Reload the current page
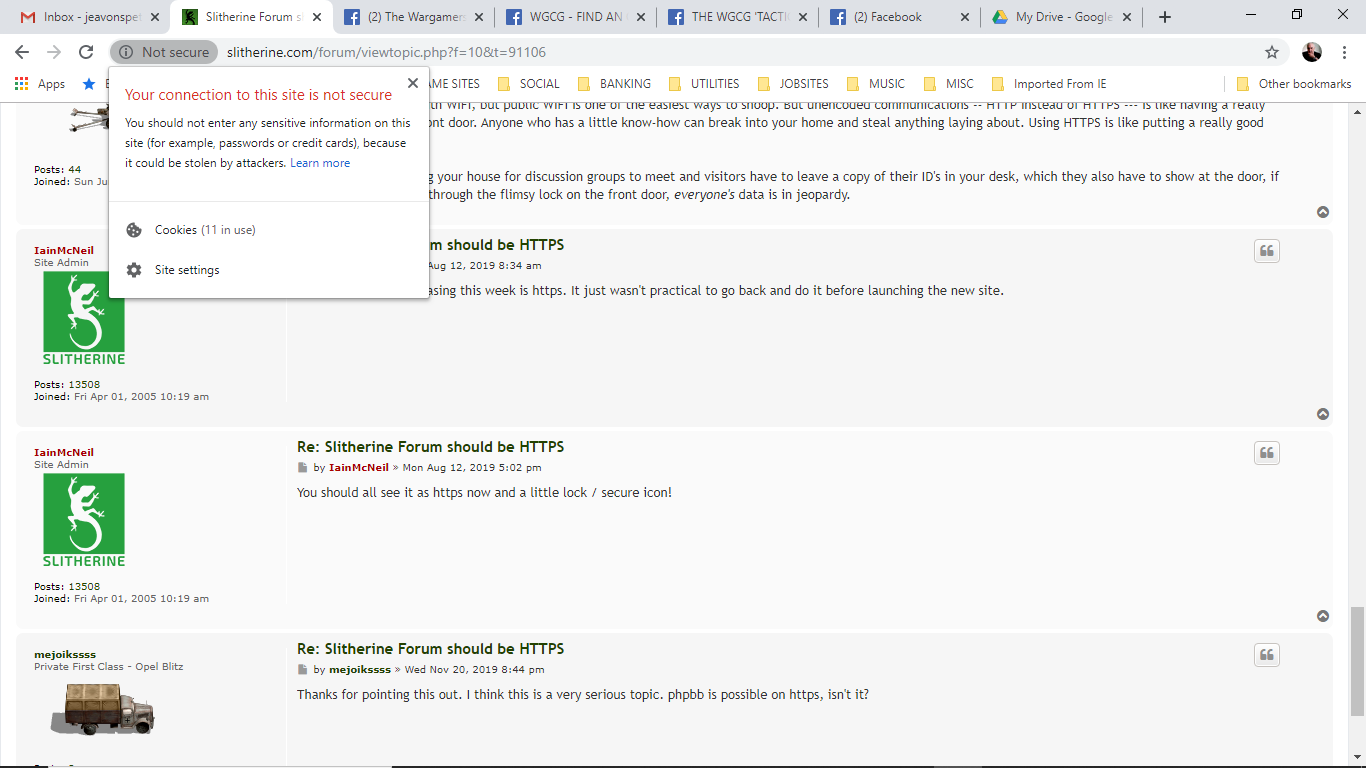The height and width of the screenshot is (768, 1366). (x=86, y=52)
